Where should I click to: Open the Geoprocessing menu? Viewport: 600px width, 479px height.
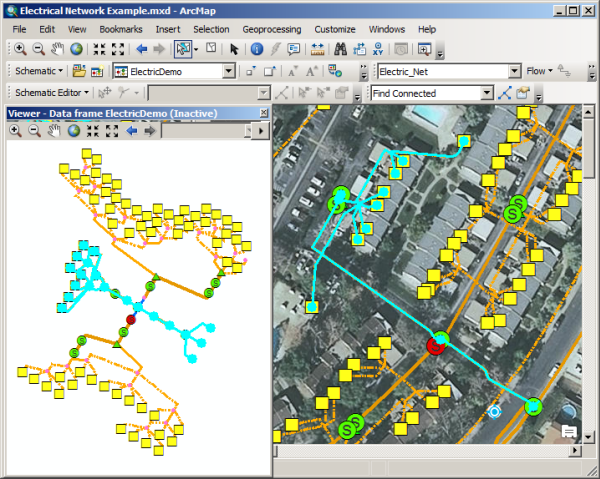tap(272, 29)
